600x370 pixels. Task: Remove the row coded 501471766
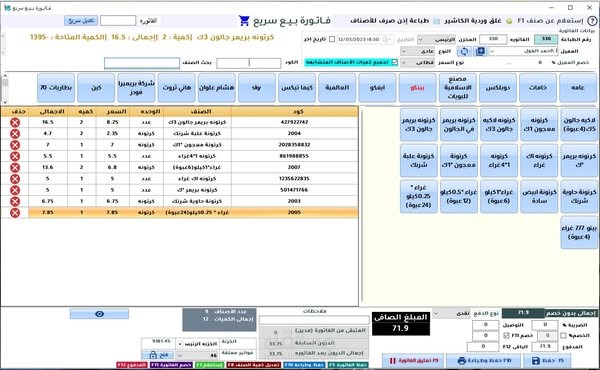(x=15, y=190)
